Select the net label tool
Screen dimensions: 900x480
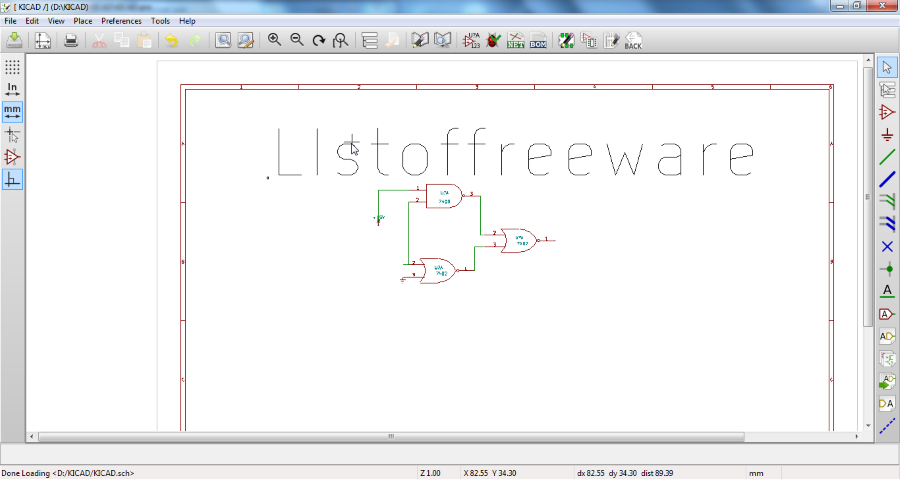[887, 291]
